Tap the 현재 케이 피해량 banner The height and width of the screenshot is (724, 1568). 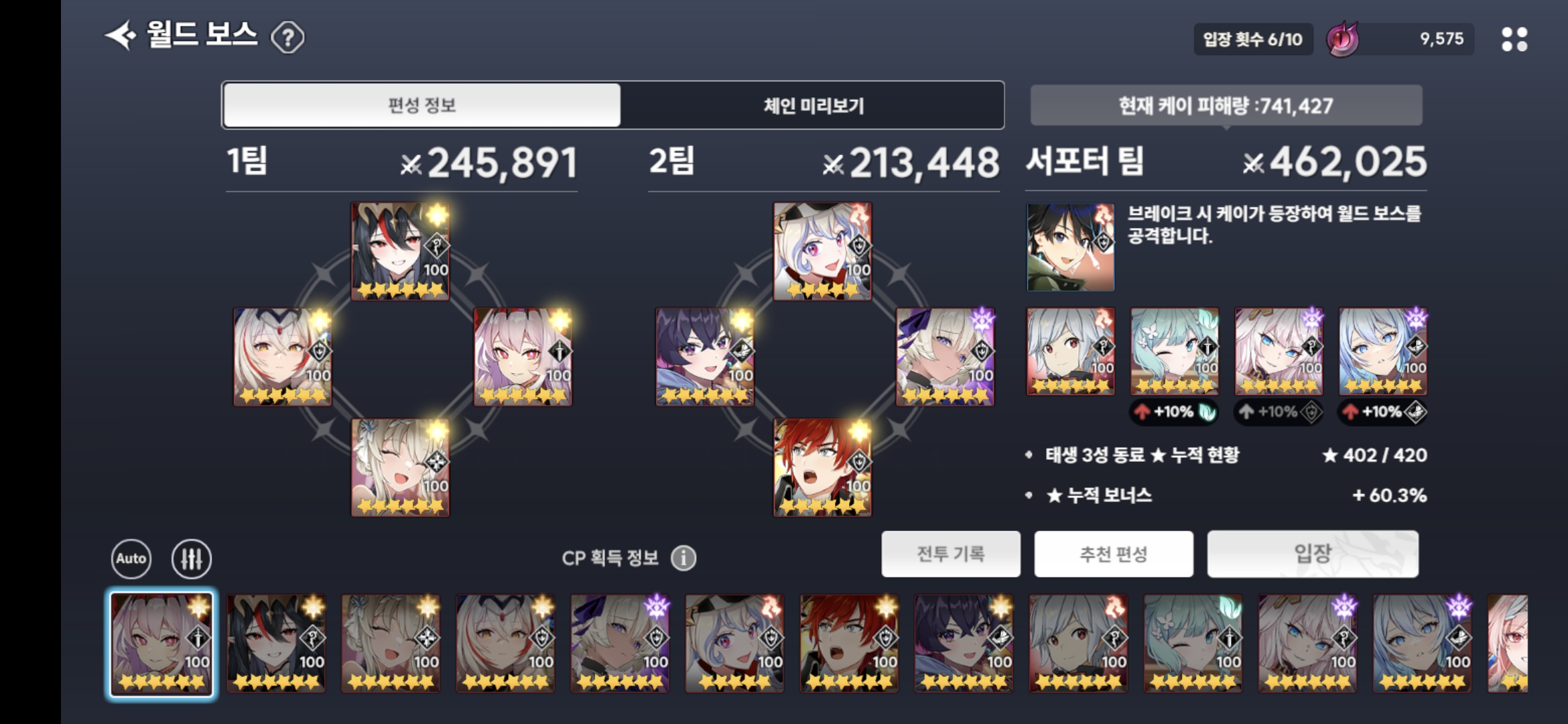(1226, 105)
